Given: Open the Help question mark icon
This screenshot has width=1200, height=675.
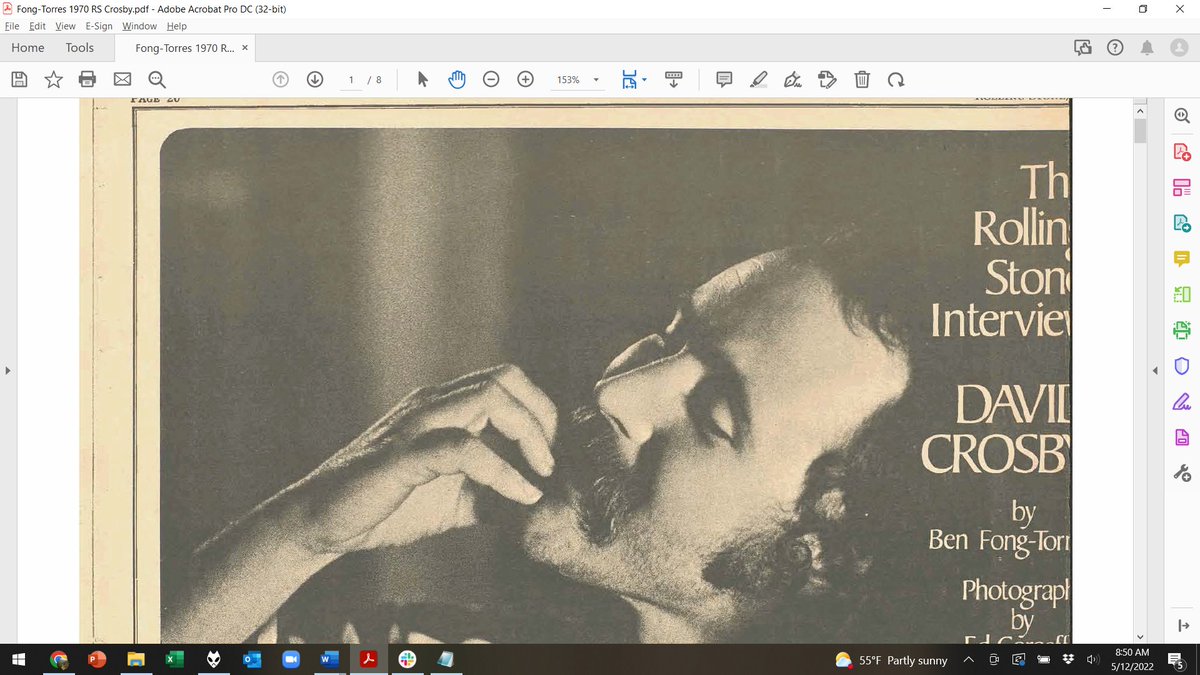Looking at the screenshot, I should click(x=1115, y=48).
